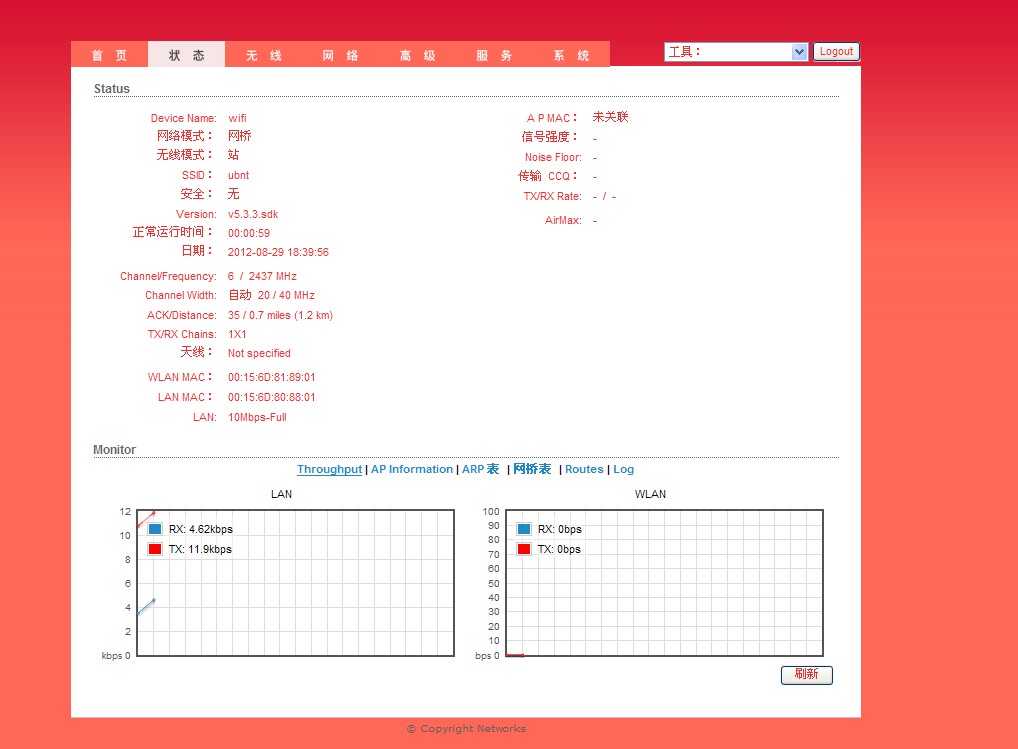Viewport: 1018px width, 749px height.
Task: Open the 高级 advanced tab
Action: click(417, 55)
